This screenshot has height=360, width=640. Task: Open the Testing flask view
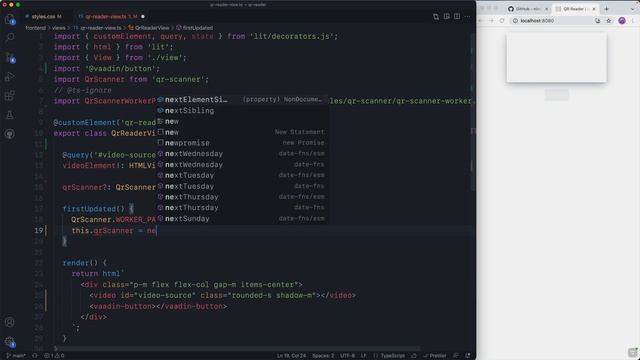tap(10, 115)
